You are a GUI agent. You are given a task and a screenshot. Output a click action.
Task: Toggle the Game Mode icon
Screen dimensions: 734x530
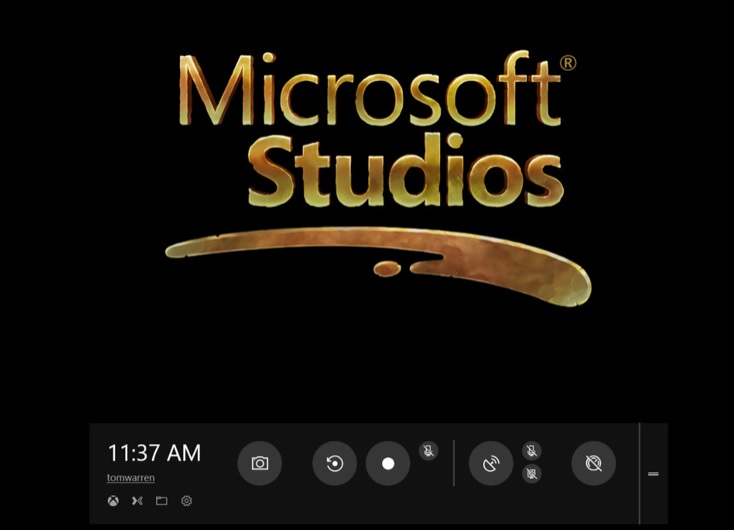pos(593,464)
